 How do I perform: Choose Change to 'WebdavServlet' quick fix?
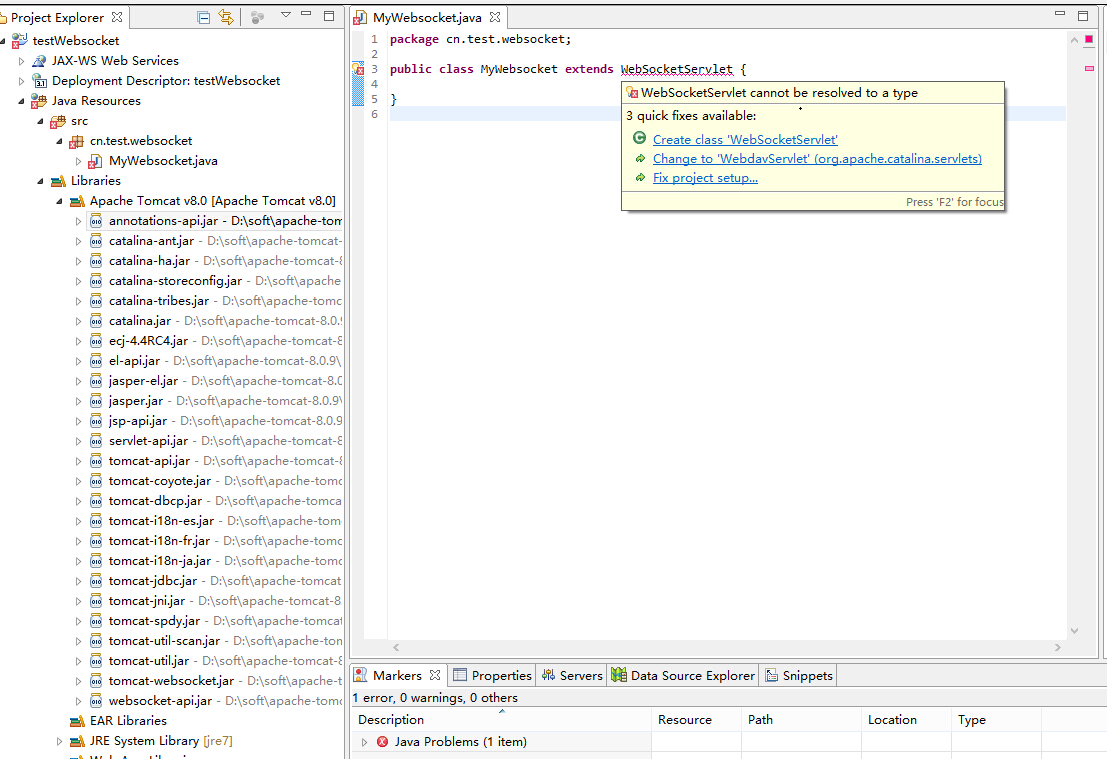[817, 159]
